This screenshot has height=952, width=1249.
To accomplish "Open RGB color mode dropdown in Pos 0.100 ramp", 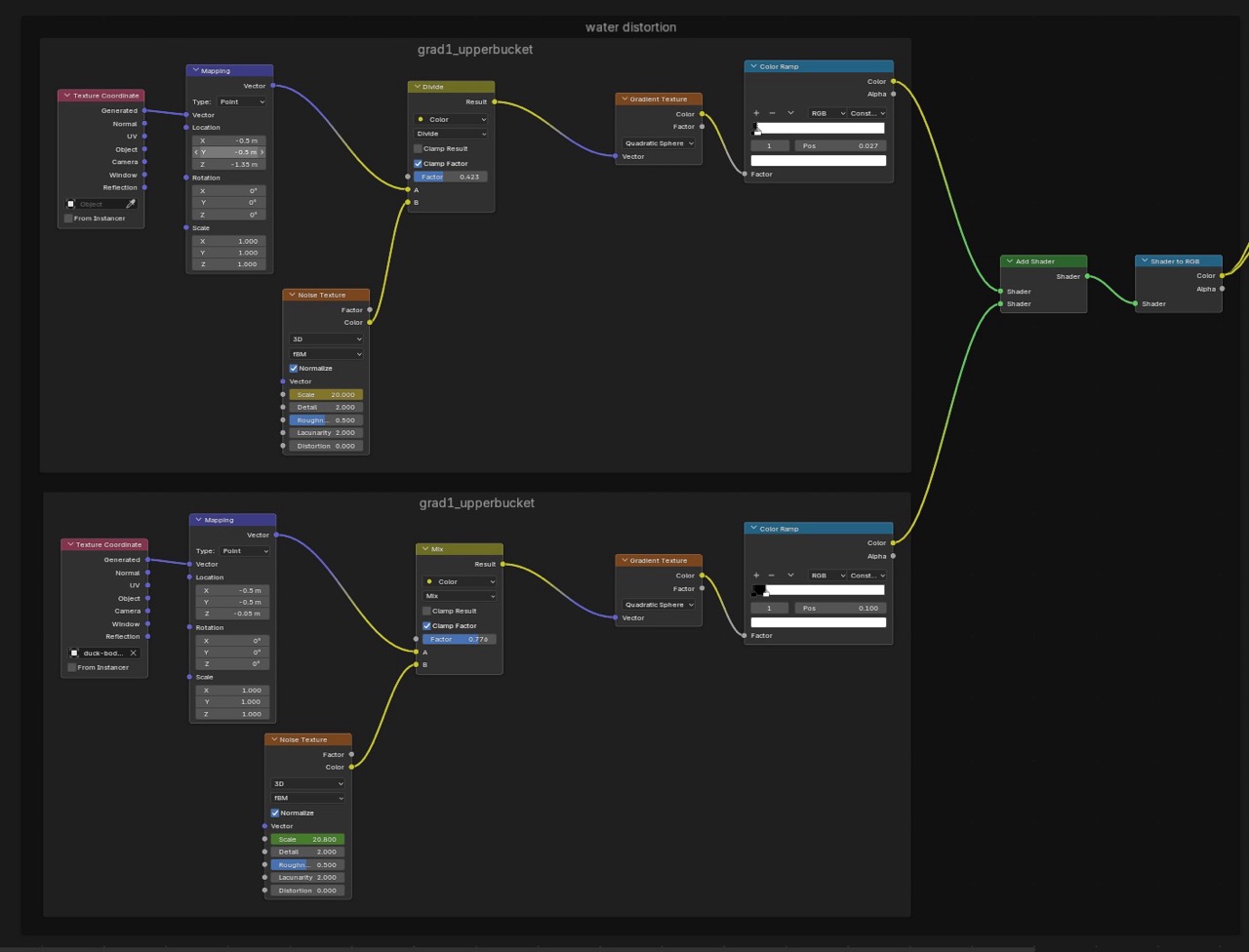I will click(x=826, y=575).
